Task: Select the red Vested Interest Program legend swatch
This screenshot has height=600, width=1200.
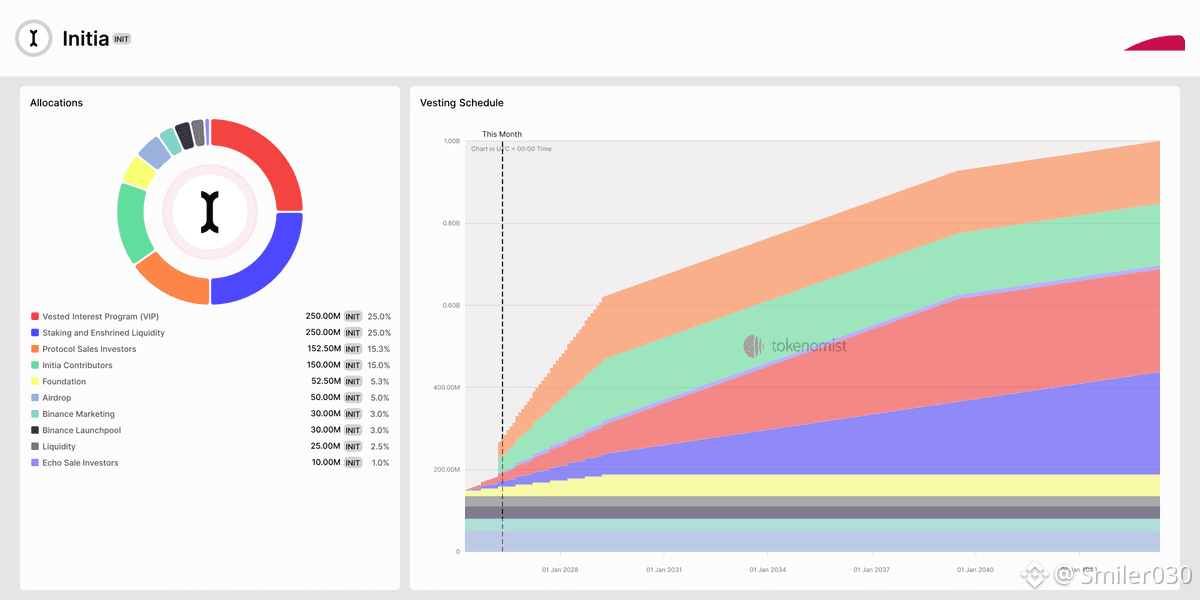Action: (x=35, y=316)
